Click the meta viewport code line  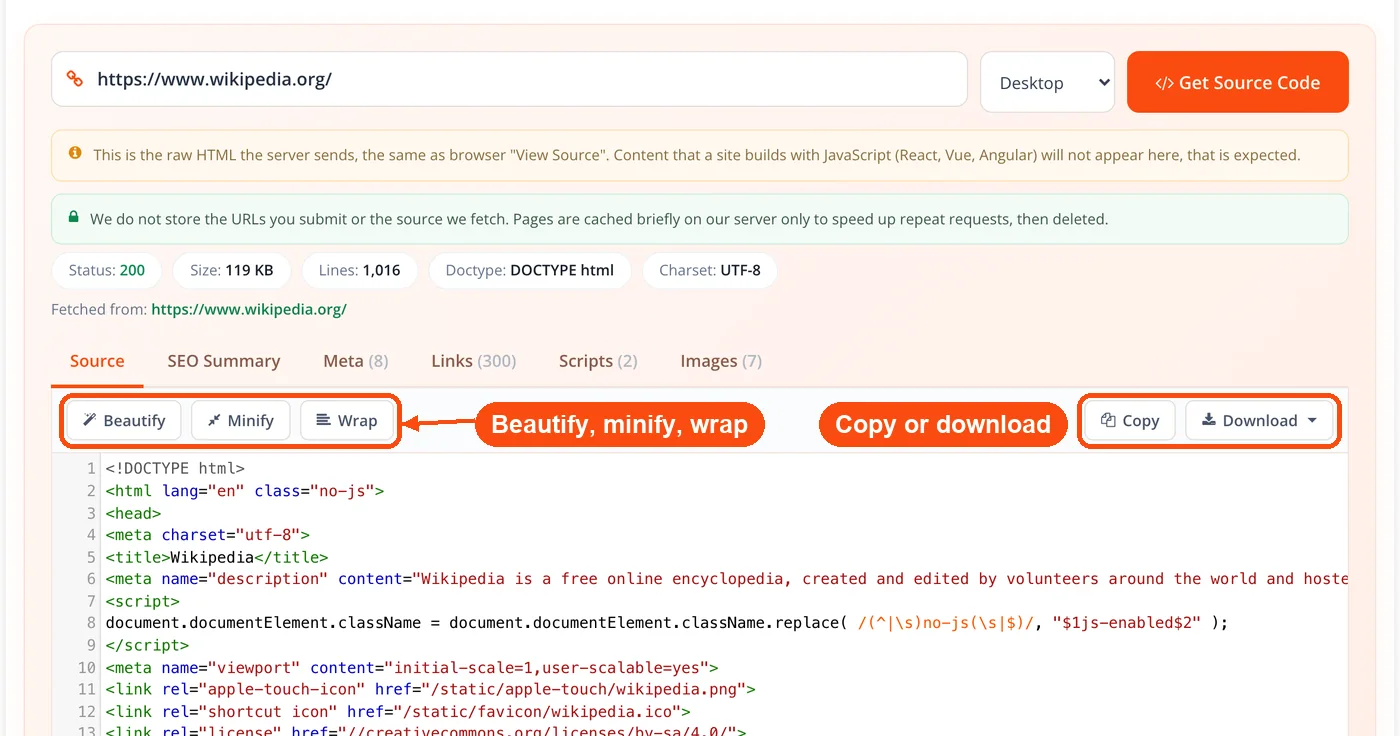412,667
